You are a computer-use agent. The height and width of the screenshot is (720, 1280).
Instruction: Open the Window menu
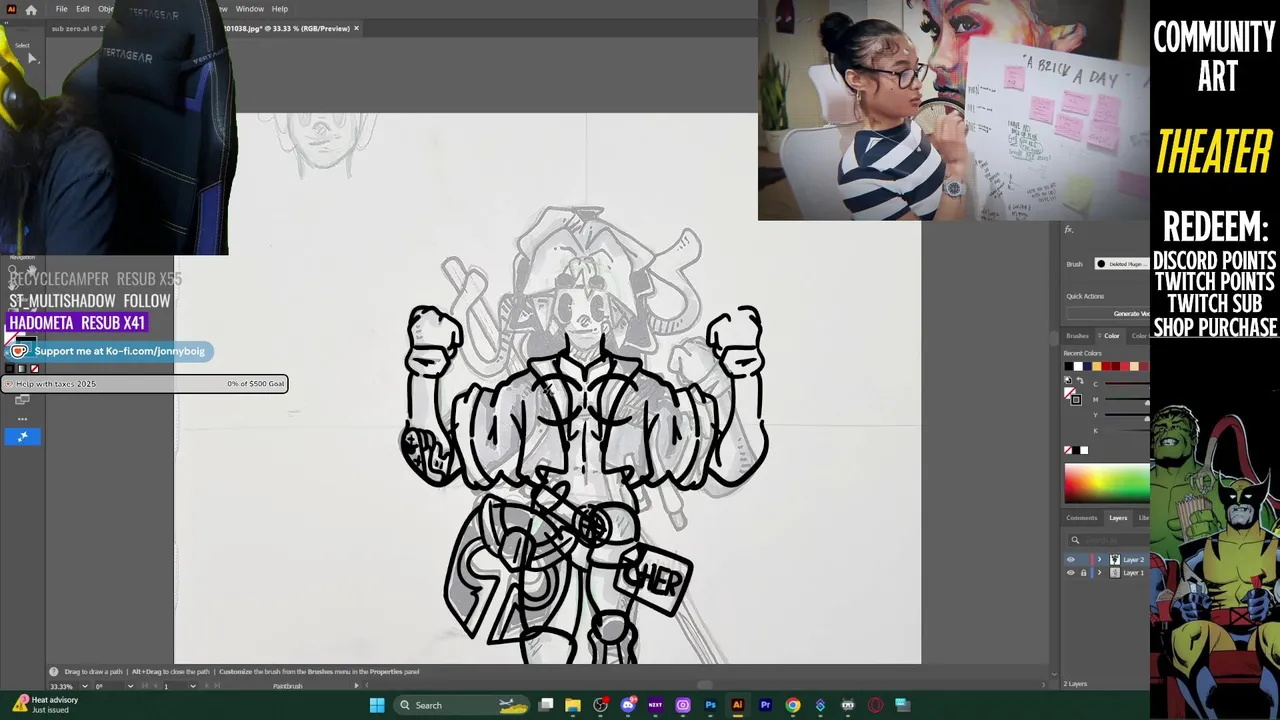[x=250, y=9]
